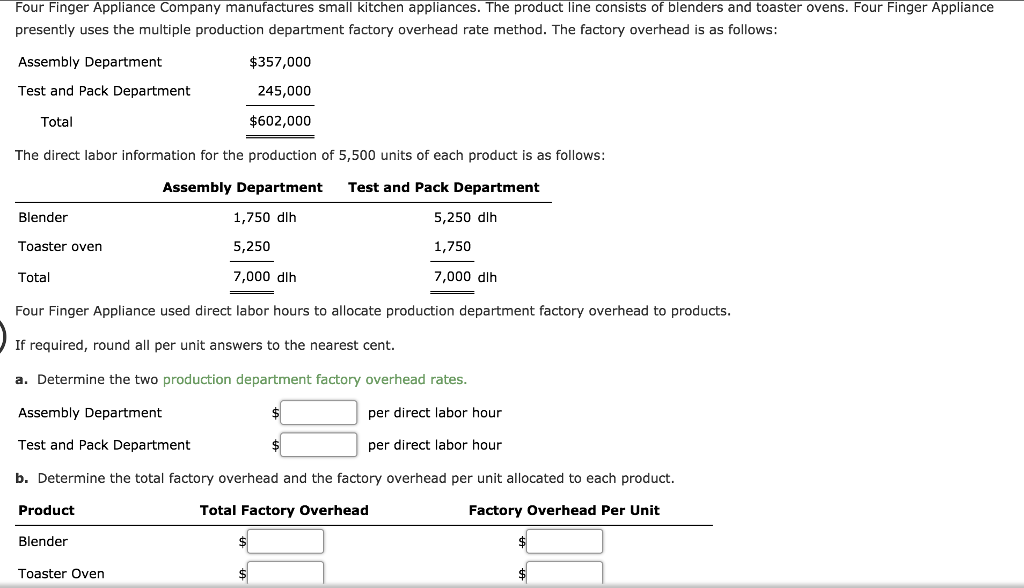Click the Test and Pack Department rate input field
The height and width of the screenshot is (588, 1024).
point(318,444)
